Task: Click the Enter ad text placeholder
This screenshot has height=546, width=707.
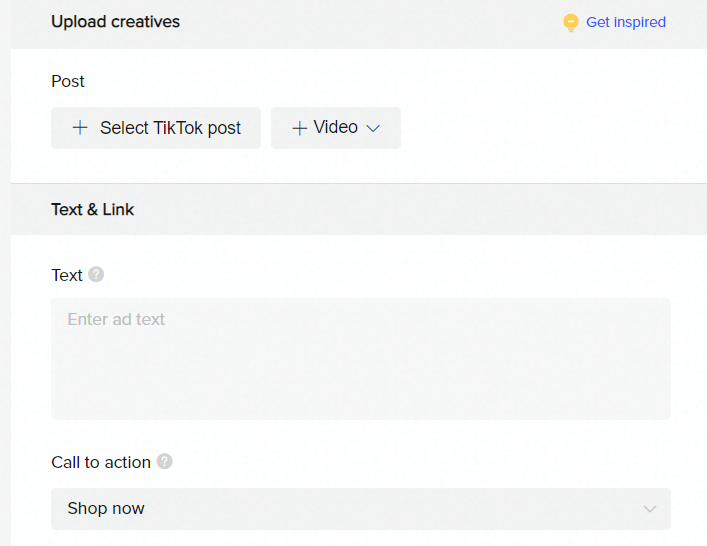Action: [x=116, y=320]
